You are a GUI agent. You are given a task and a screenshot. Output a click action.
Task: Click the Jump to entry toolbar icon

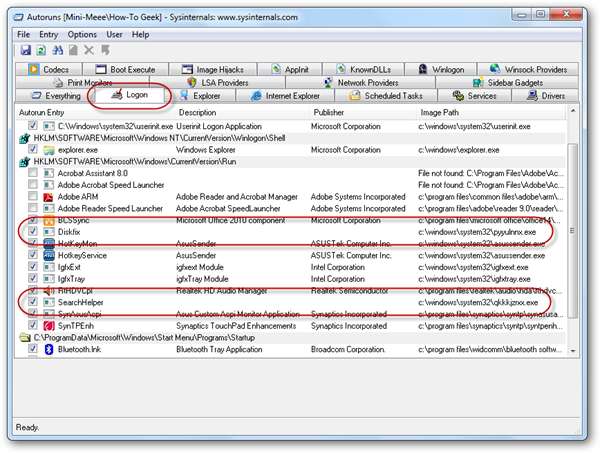click(x=105, y=50)
